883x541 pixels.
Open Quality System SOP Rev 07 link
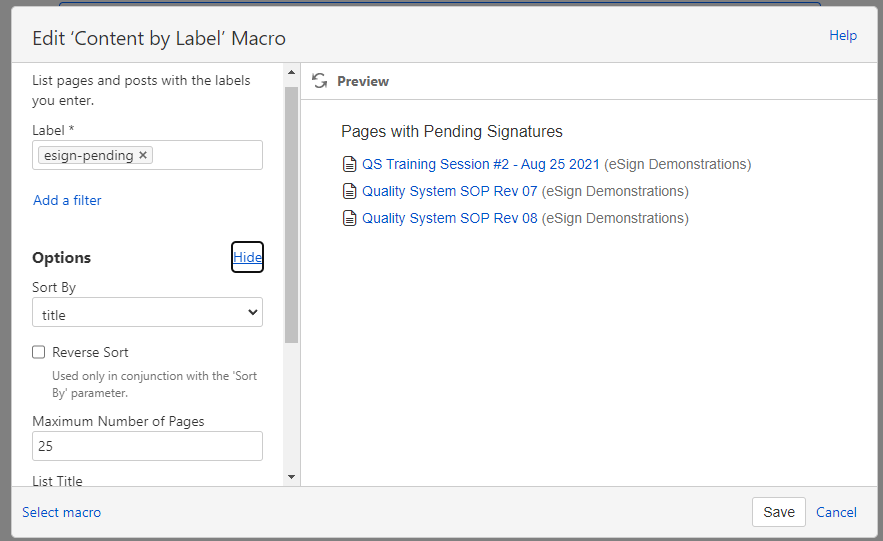(x=449, y=191)
